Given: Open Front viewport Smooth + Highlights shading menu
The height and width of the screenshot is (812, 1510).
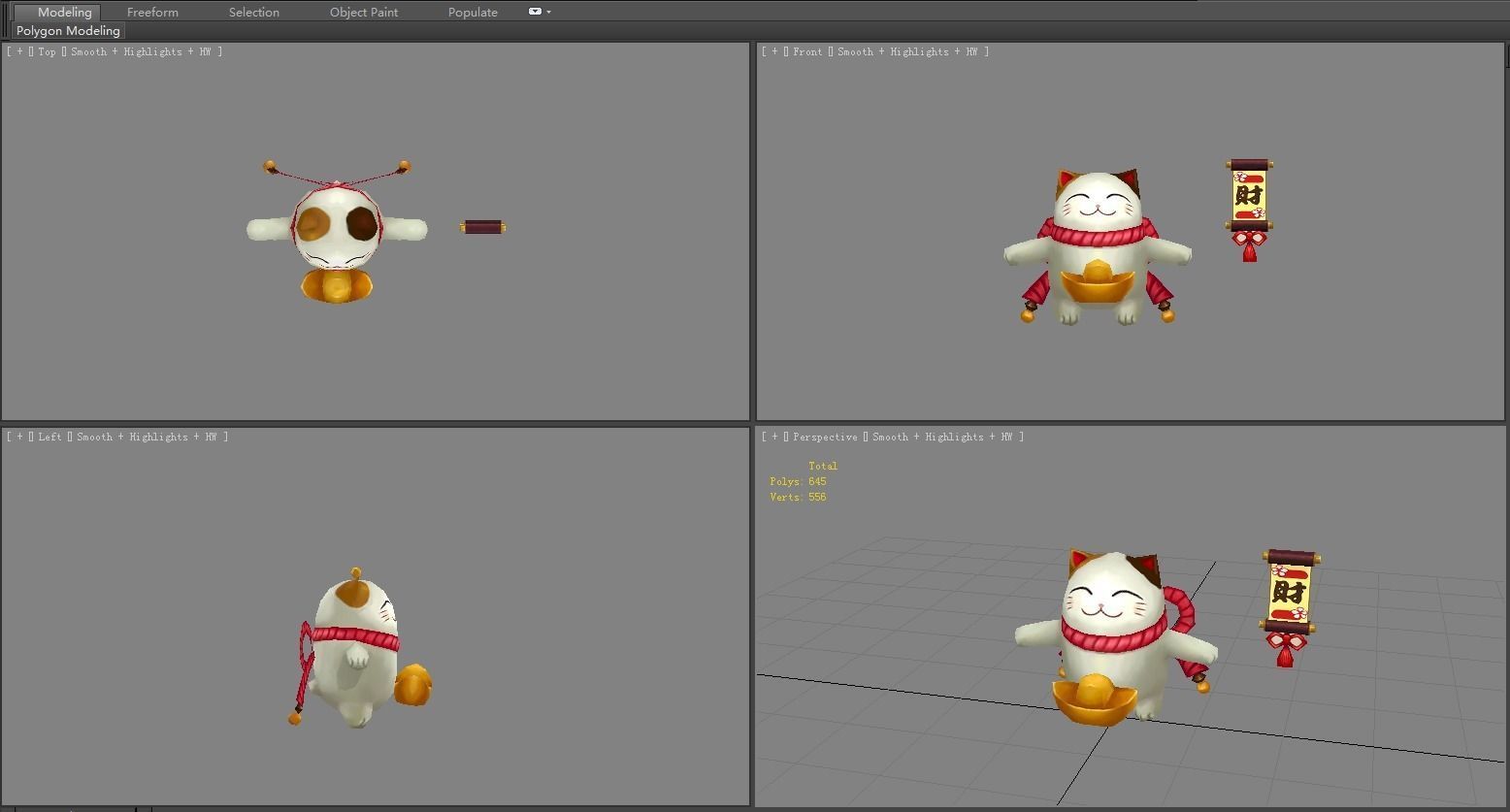Looking at the screenshot, I should (907, 51).
